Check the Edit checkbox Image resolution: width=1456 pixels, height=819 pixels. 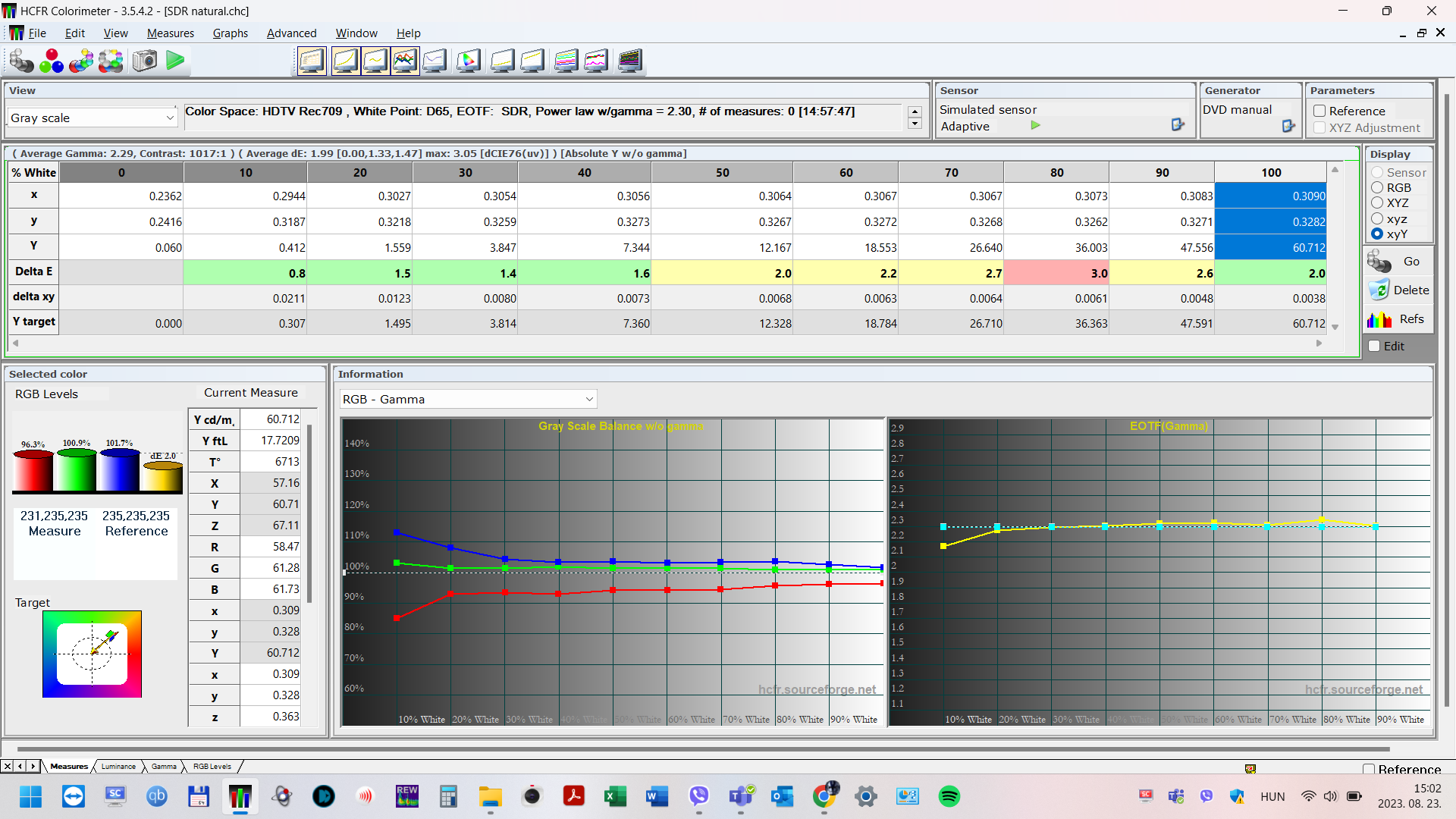[1374, 347]
